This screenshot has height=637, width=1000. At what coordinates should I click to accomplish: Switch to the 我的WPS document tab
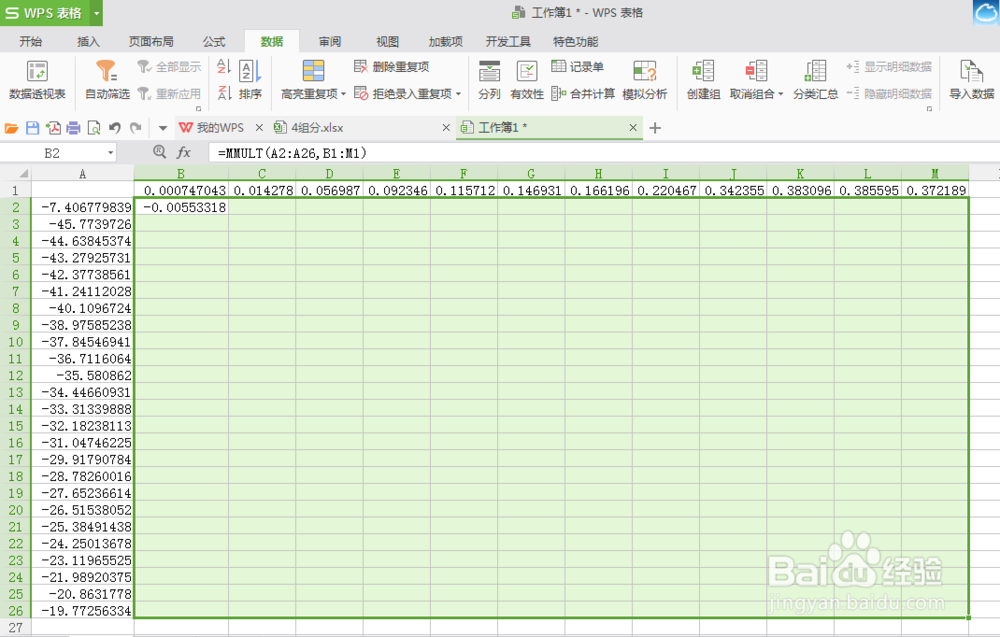coord(219,128)
